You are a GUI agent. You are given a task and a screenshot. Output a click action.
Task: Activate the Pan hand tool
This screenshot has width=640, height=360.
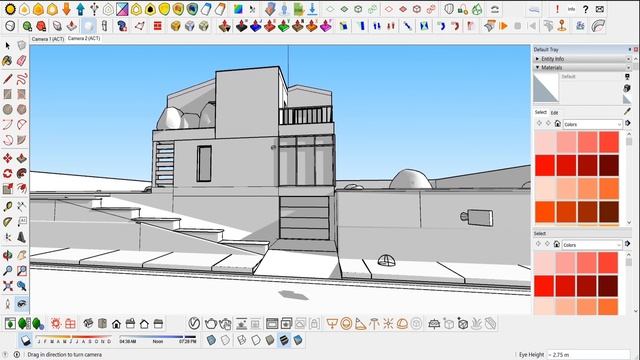(22, 255)
